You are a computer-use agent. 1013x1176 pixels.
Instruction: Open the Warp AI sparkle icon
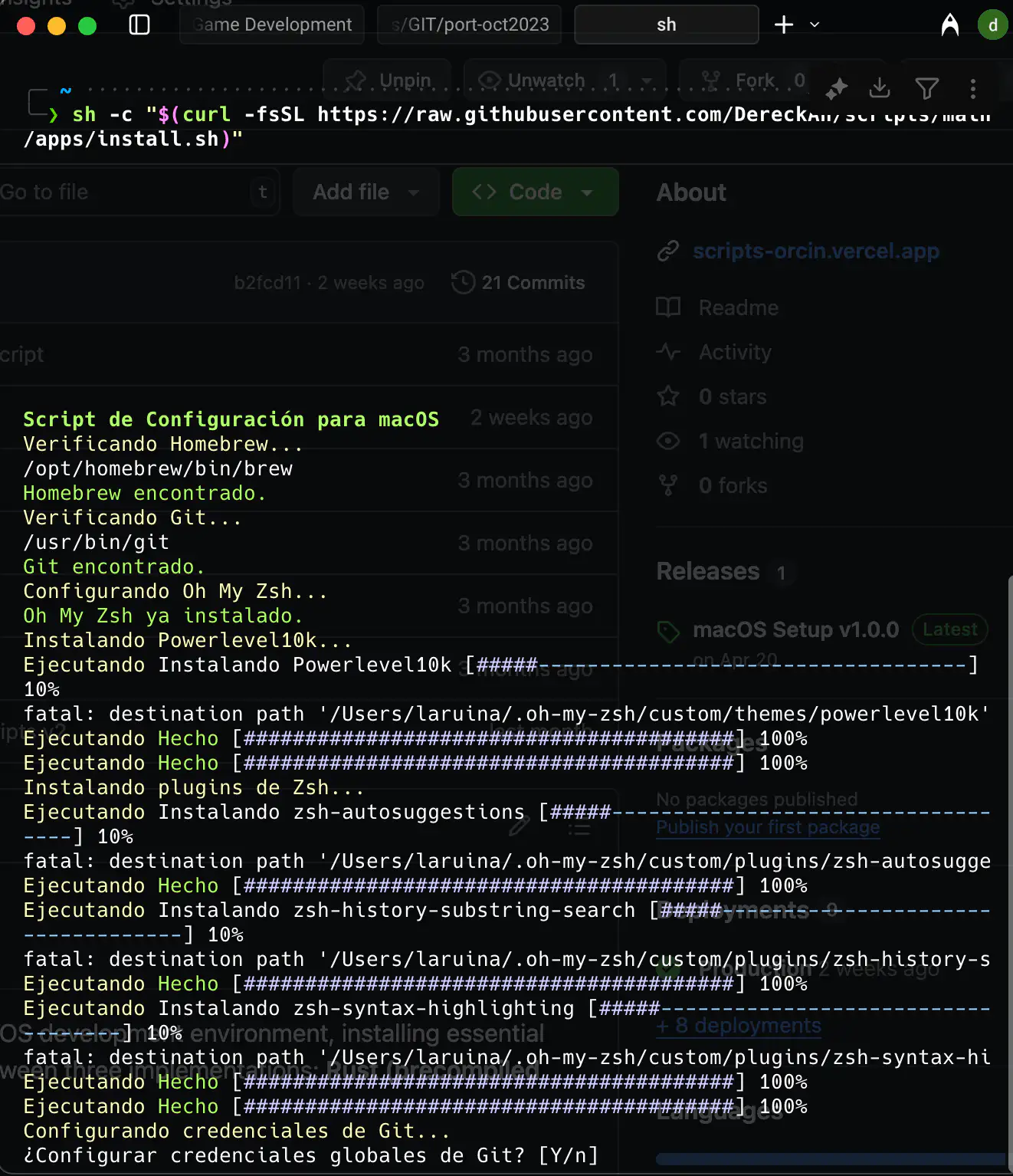836,89
